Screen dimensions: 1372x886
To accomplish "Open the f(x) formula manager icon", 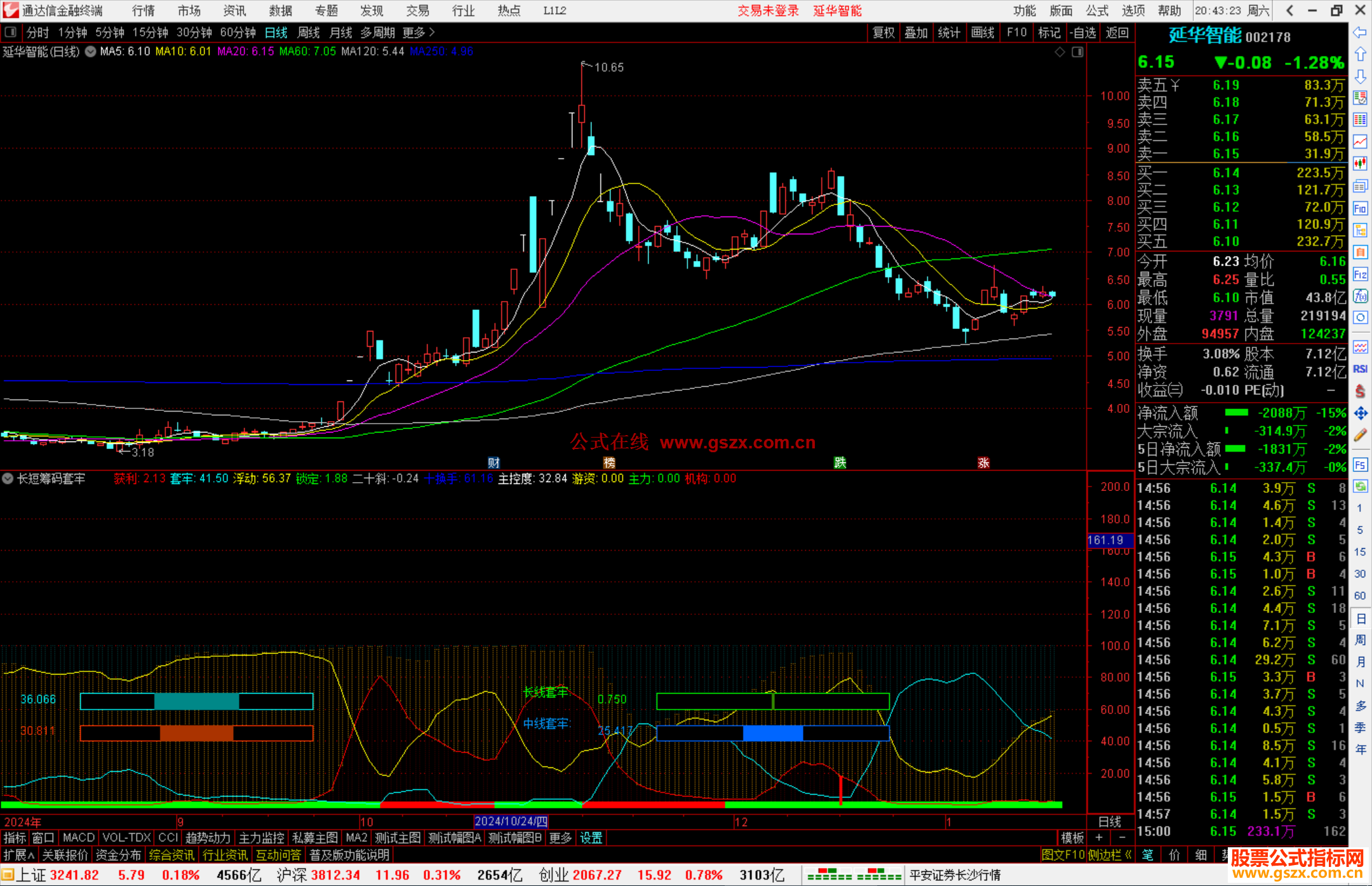I will click(x=1360, y=296).
